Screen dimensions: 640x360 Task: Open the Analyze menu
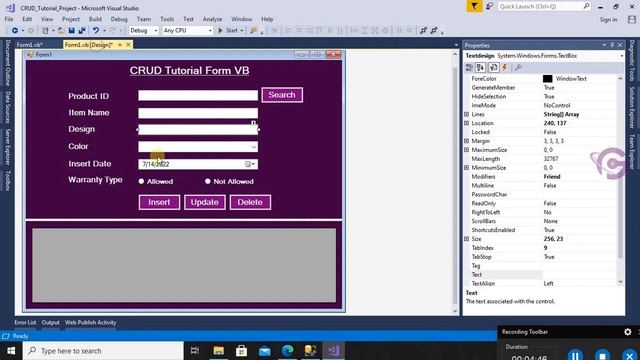tap(212, 19)
